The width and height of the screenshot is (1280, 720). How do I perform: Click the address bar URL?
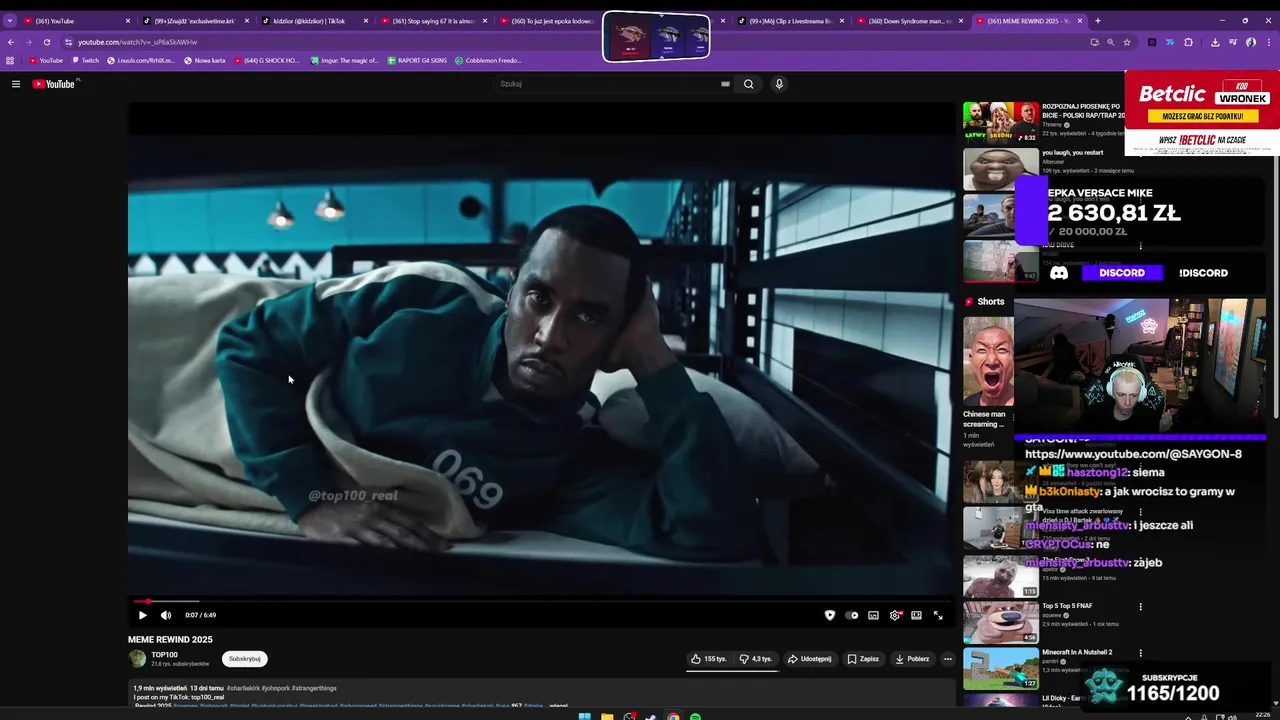tap(138, 42)
